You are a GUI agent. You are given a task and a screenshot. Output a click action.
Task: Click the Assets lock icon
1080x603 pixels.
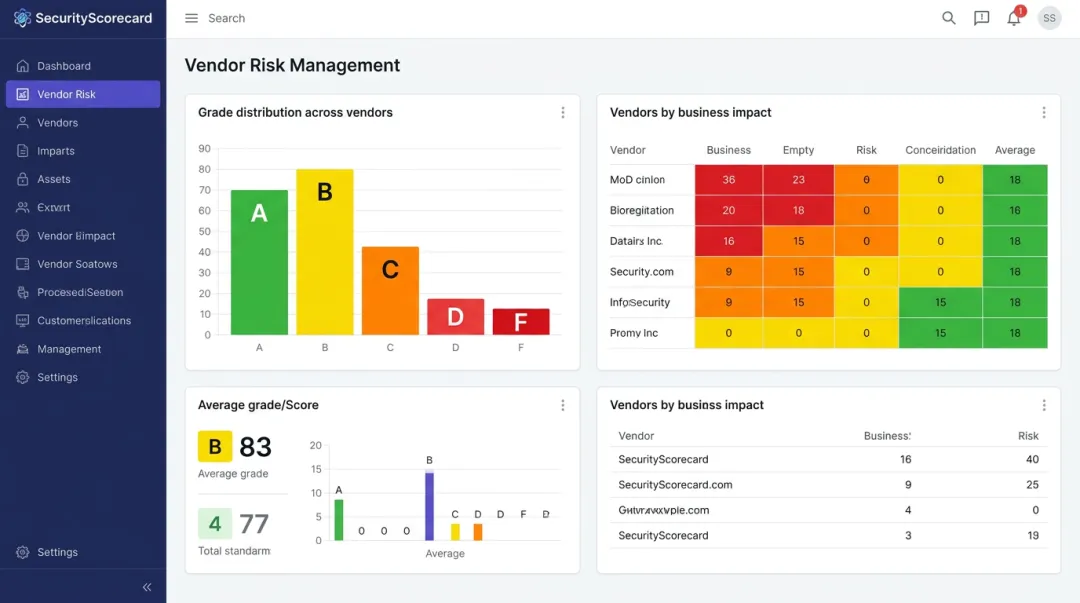23,179
